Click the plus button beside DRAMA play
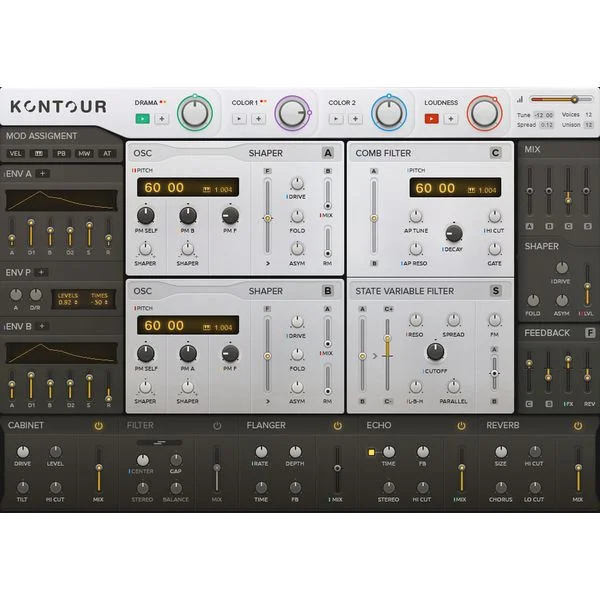Image resolution: width=600 pixels, height=600 pixels. pos(162,119)
